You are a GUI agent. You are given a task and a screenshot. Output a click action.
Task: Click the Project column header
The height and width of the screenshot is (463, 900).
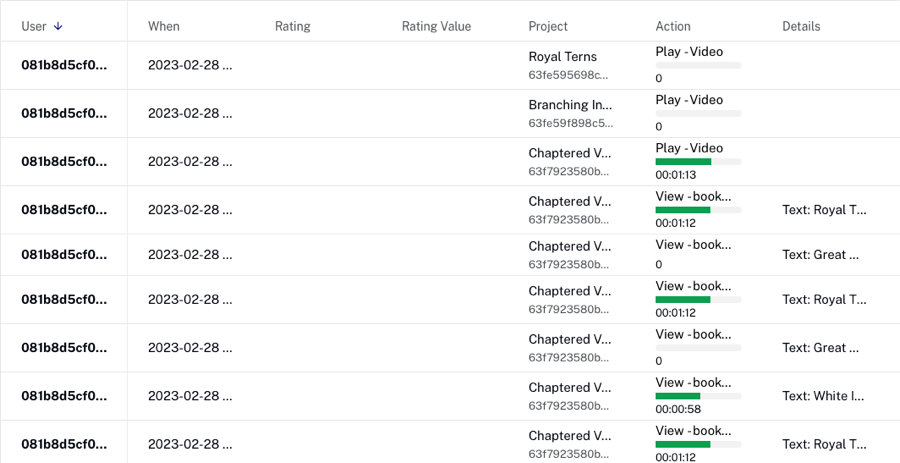(x=548, y=26)
